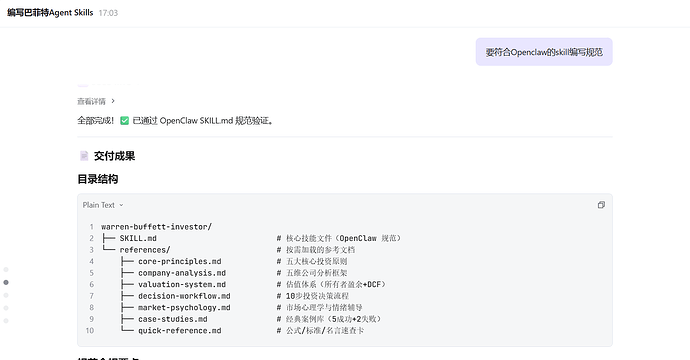The height and width of the screenshot is (360, 690).
Task: Expand the 查看详情 details link
Action: click(96, 101)
